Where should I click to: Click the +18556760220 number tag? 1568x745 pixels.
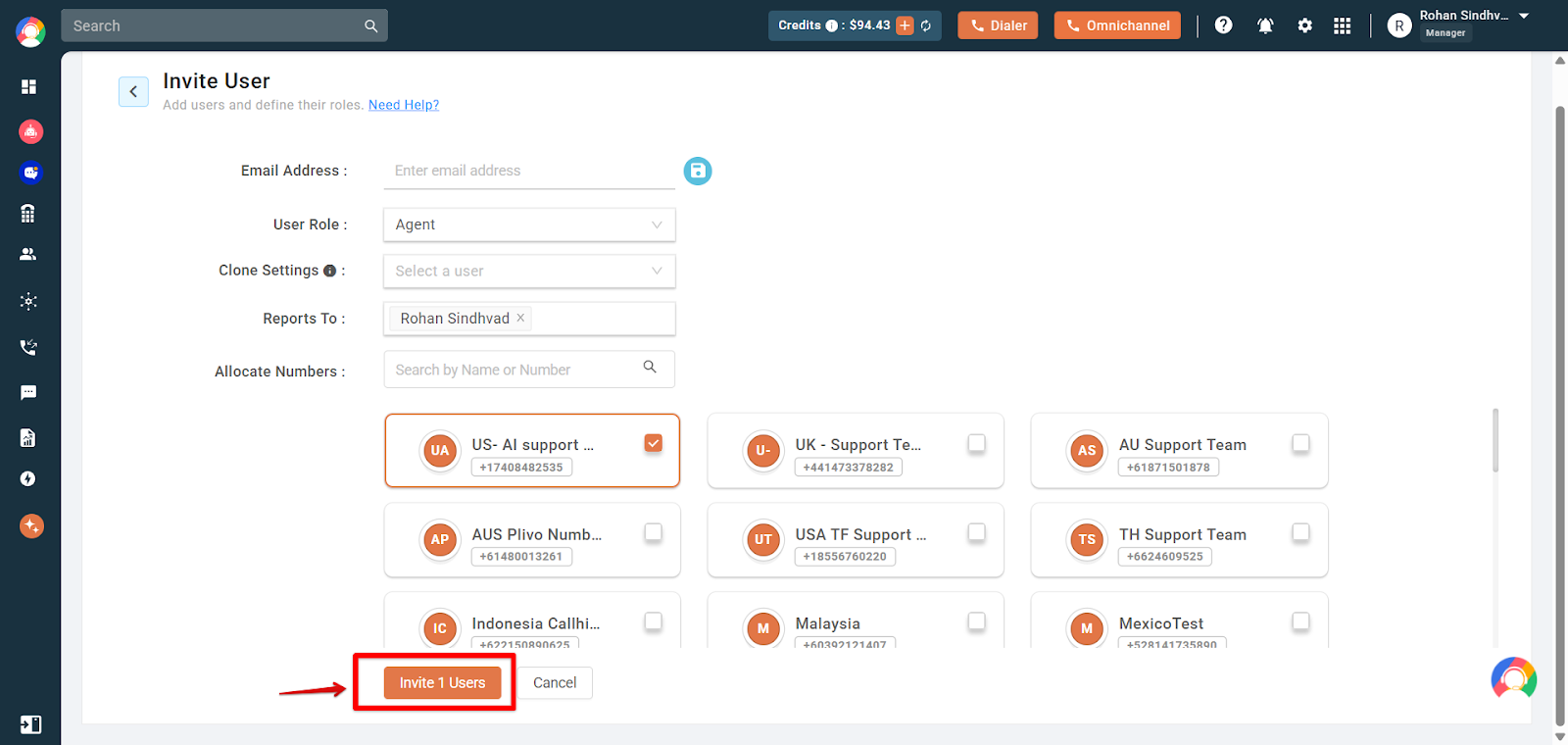tap(845, 557)
